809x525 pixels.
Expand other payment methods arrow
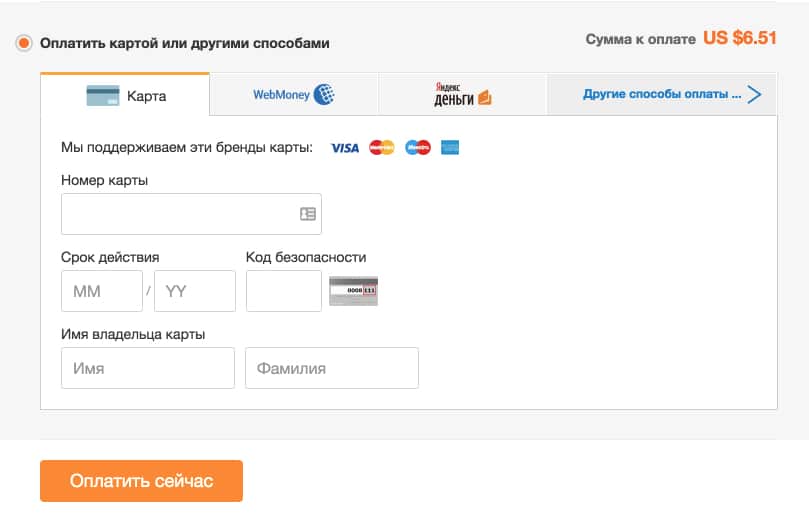click(x=754, y=95)
